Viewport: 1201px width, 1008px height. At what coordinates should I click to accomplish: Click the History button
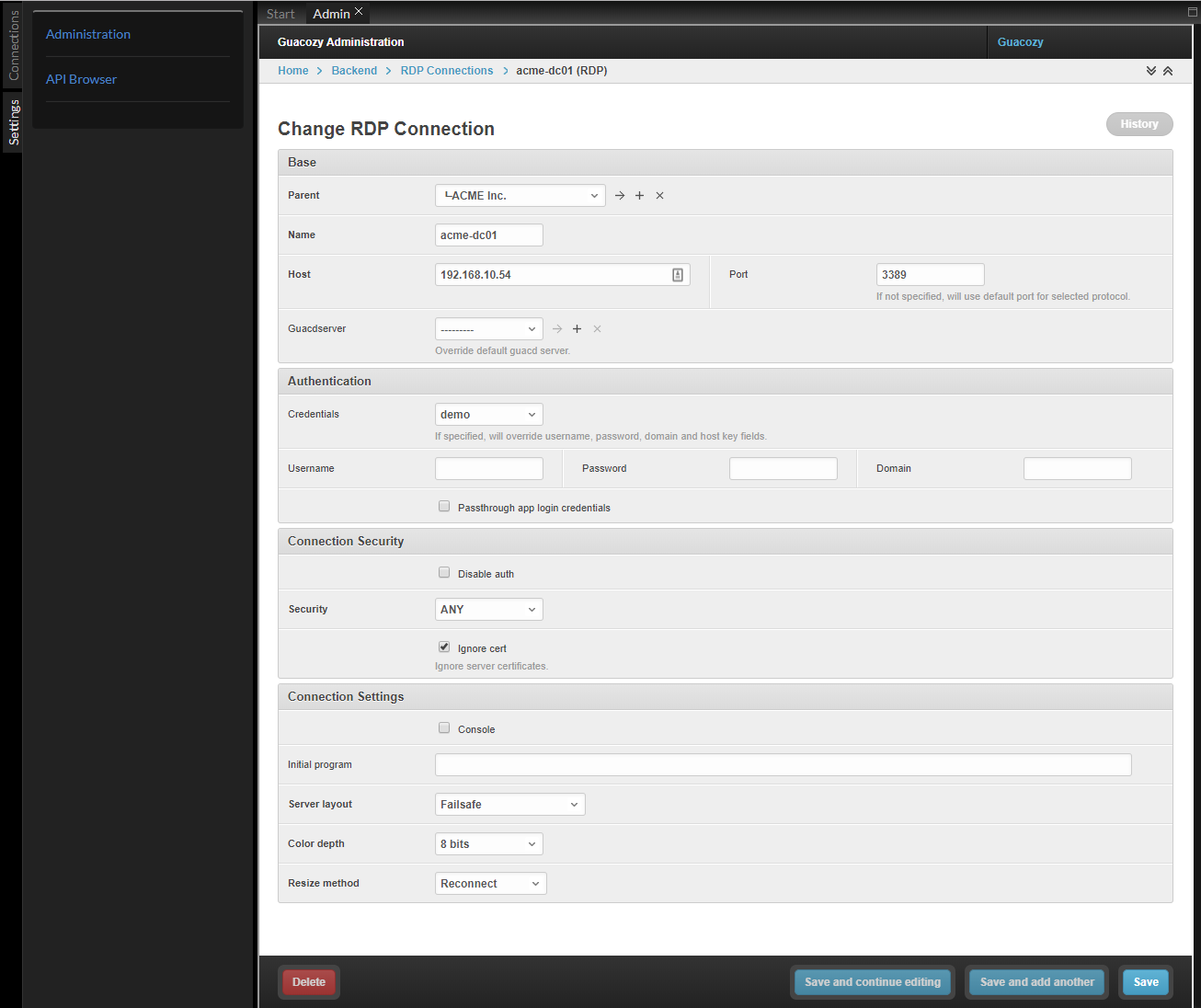point(1139,124)
